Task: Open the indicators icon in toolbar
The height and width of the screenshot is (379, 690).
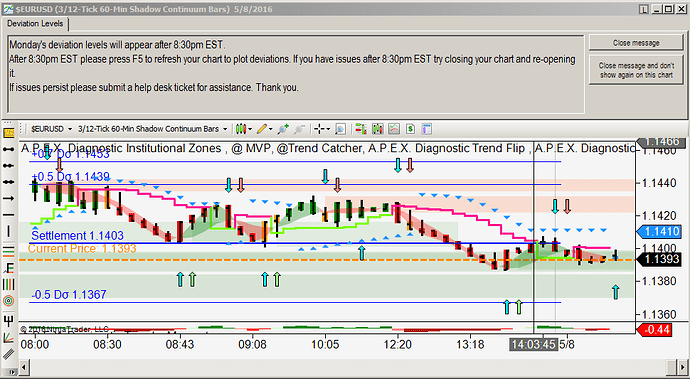Action: click(394, 129)
